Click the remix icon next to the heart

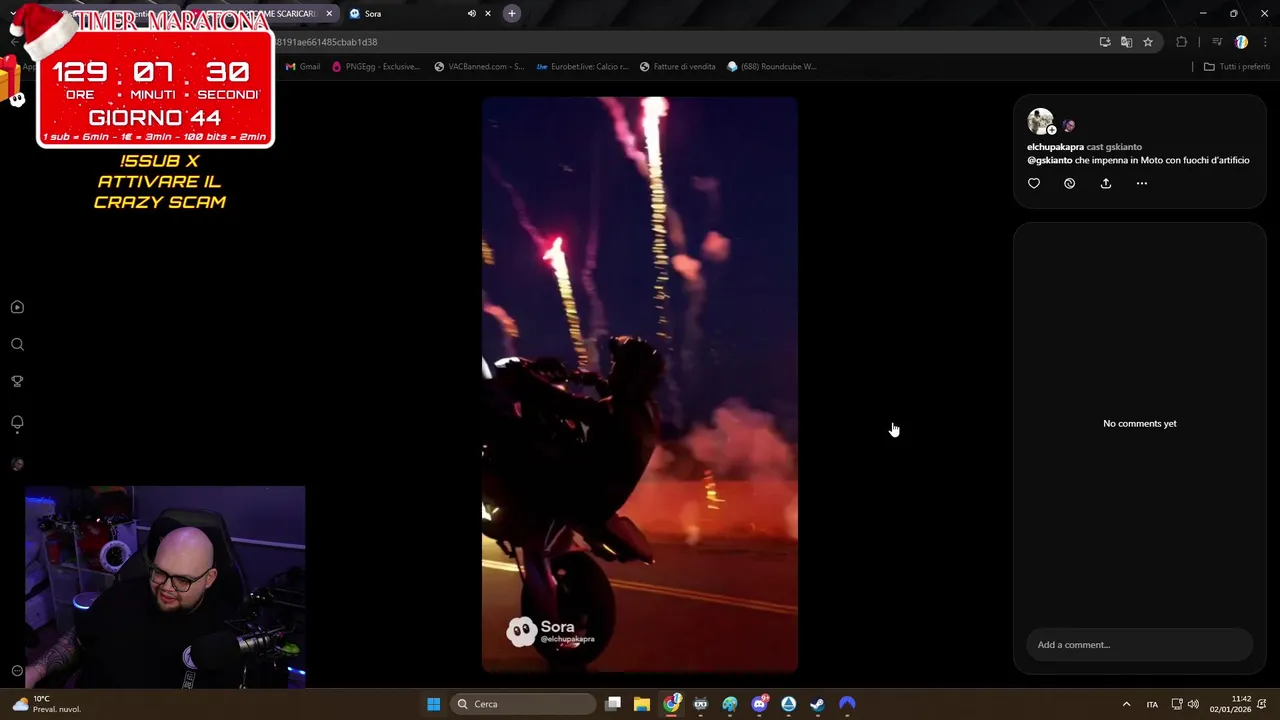[x=1070, y=184]
